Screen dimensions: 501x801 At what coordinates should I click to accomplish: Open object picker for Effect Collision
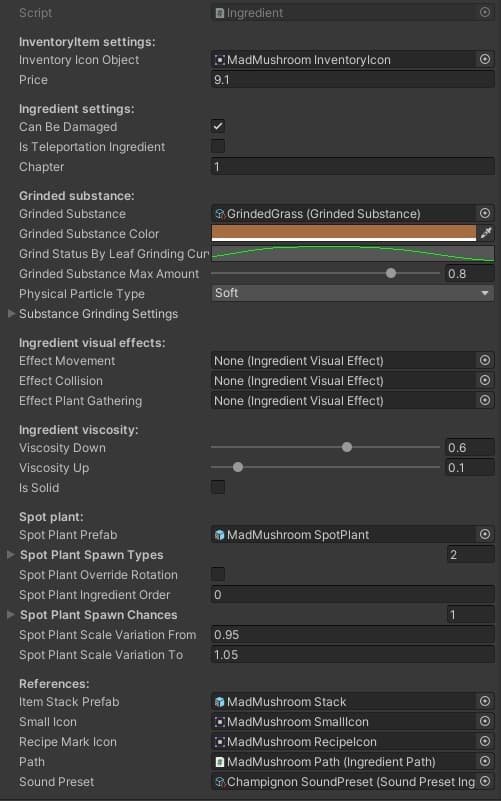tap(485, 380)
